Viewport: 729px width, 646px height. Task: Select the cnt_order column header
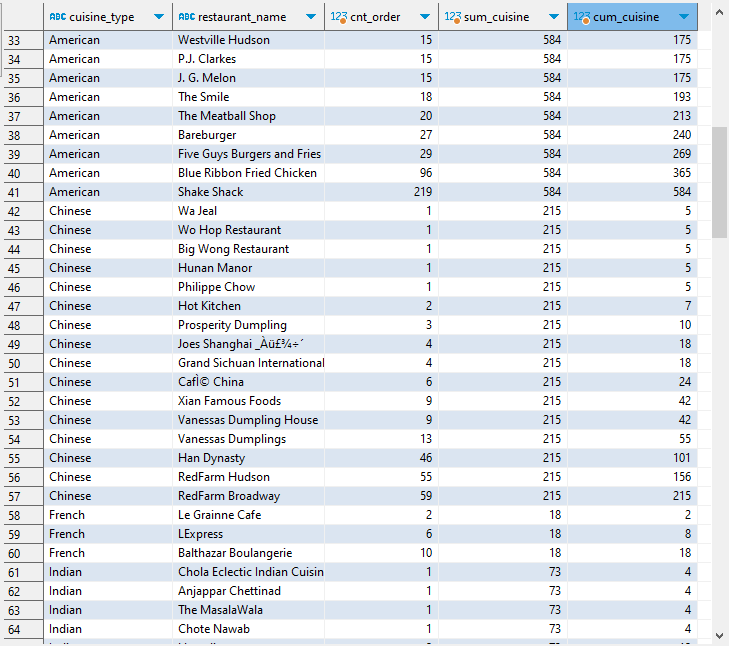381,17
